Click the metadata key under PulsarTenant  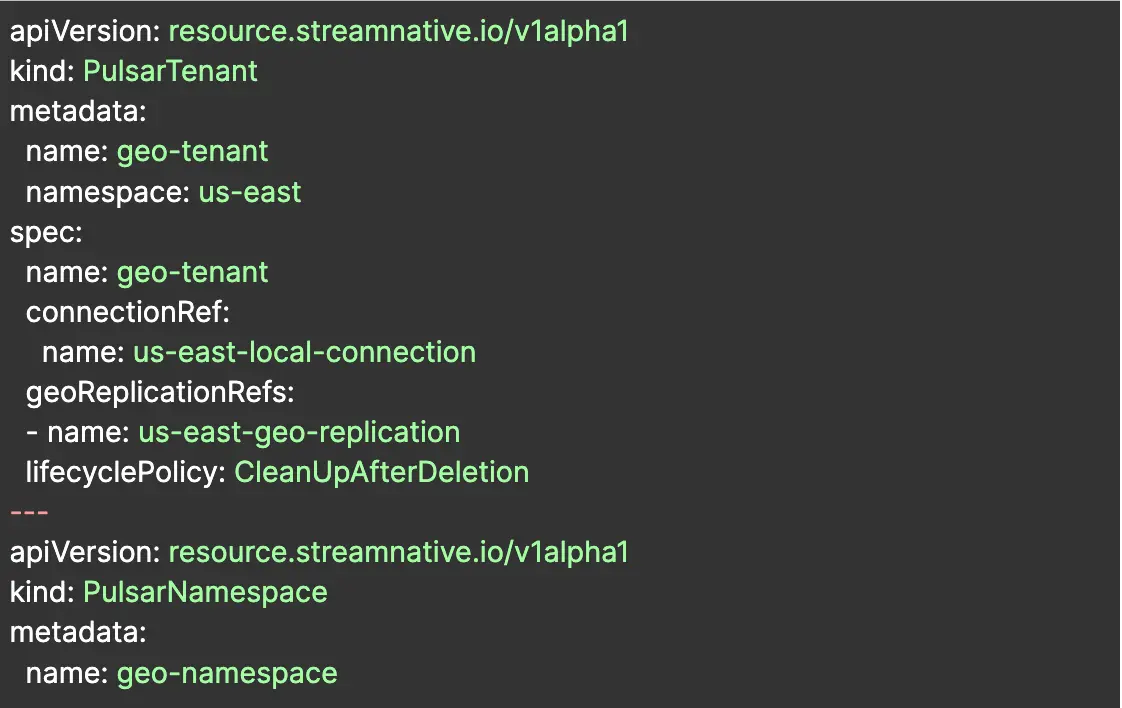click(78, 111)
